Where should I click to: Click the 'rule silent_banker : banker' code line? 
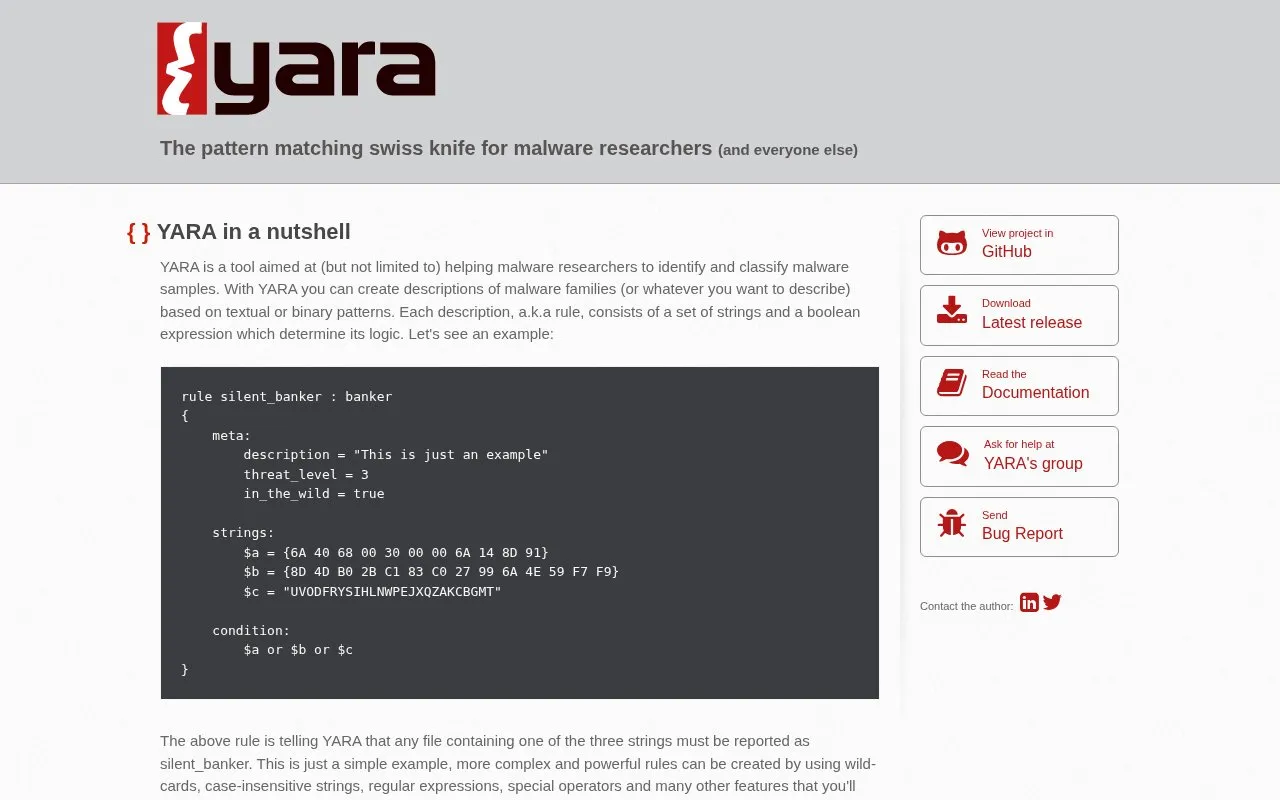tap(286, 396)
